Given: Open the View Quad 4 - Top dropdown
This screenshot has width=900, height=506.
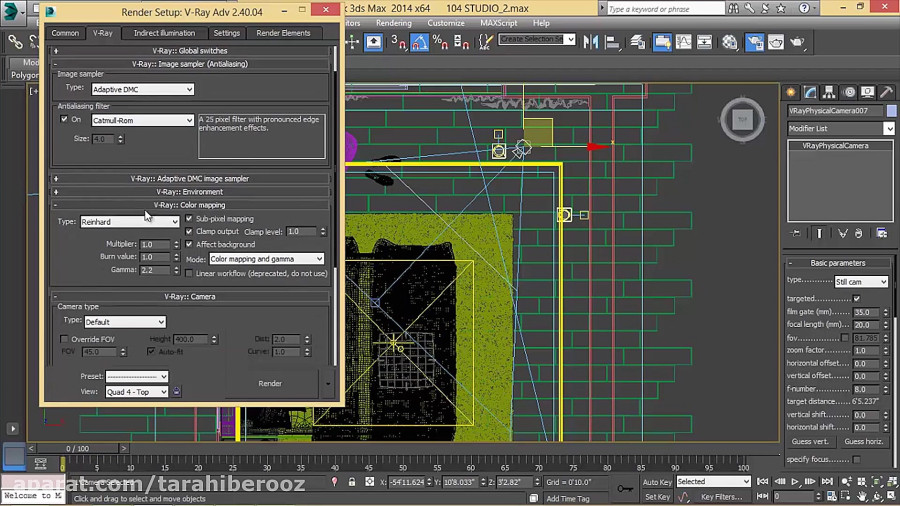Looking at the screenshot, I should (x=137, y=392).
